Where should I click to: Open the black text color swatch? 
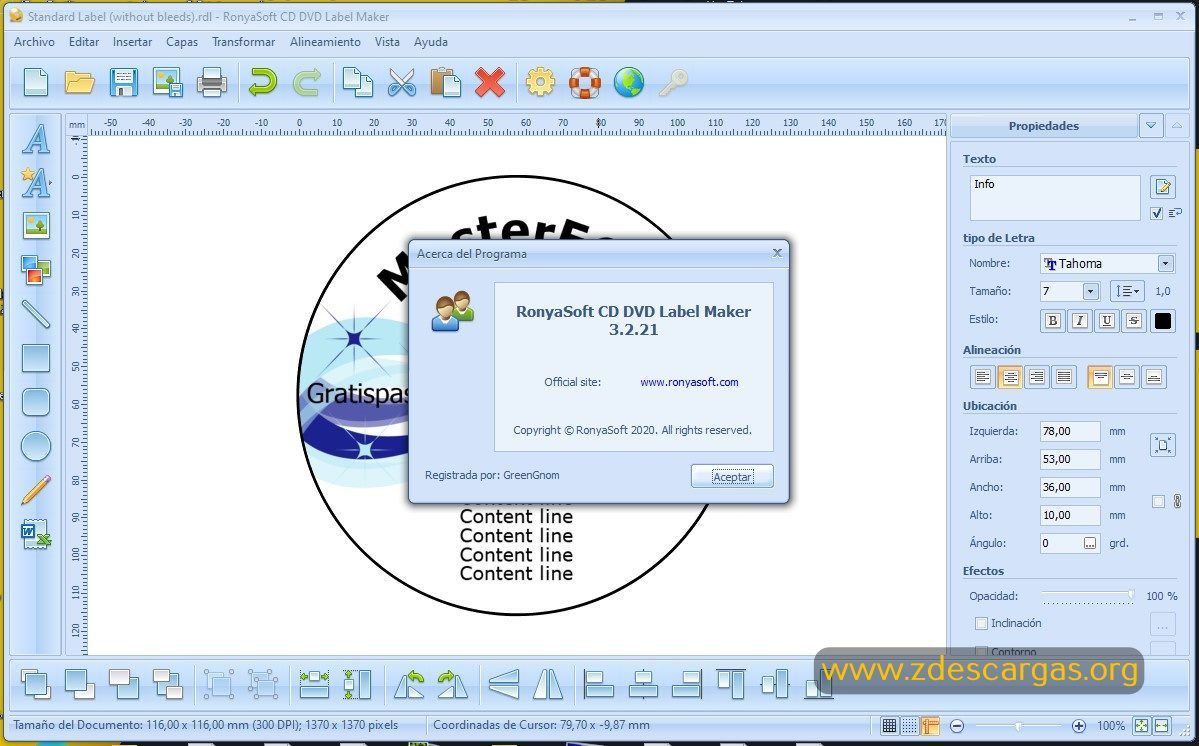click(x=1162, y=321)
